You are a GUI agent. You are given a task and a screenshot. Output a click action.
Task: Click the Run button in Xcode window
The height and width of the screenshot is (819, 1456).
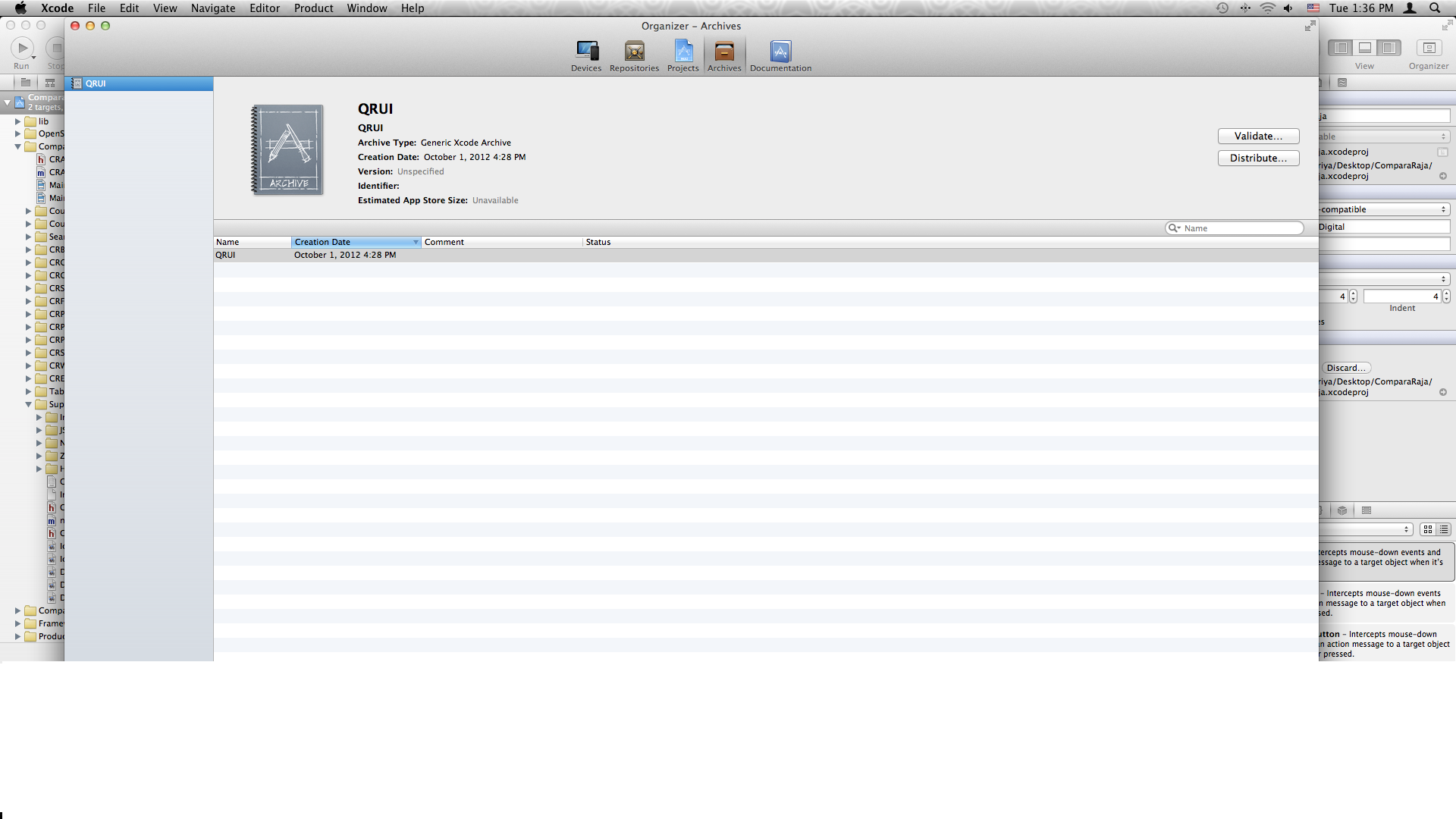point(23,49)
